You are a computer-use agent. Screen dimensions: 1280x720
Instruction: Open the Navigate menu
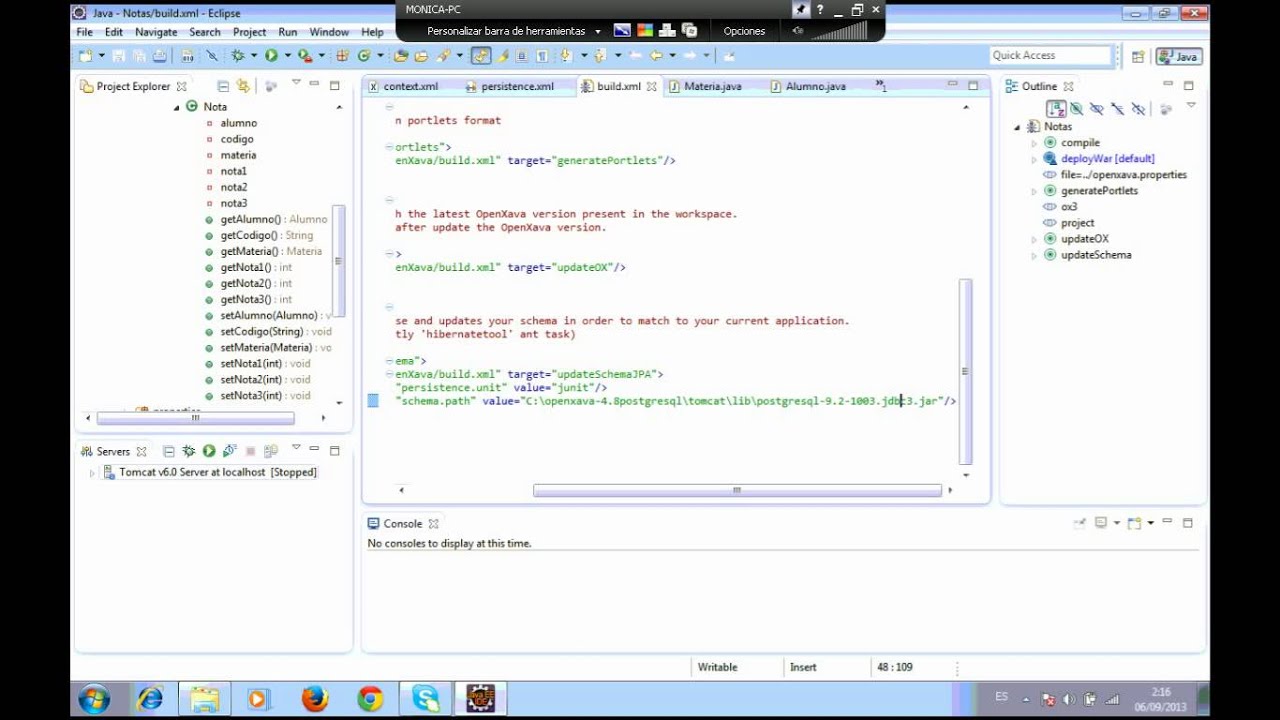156,32
